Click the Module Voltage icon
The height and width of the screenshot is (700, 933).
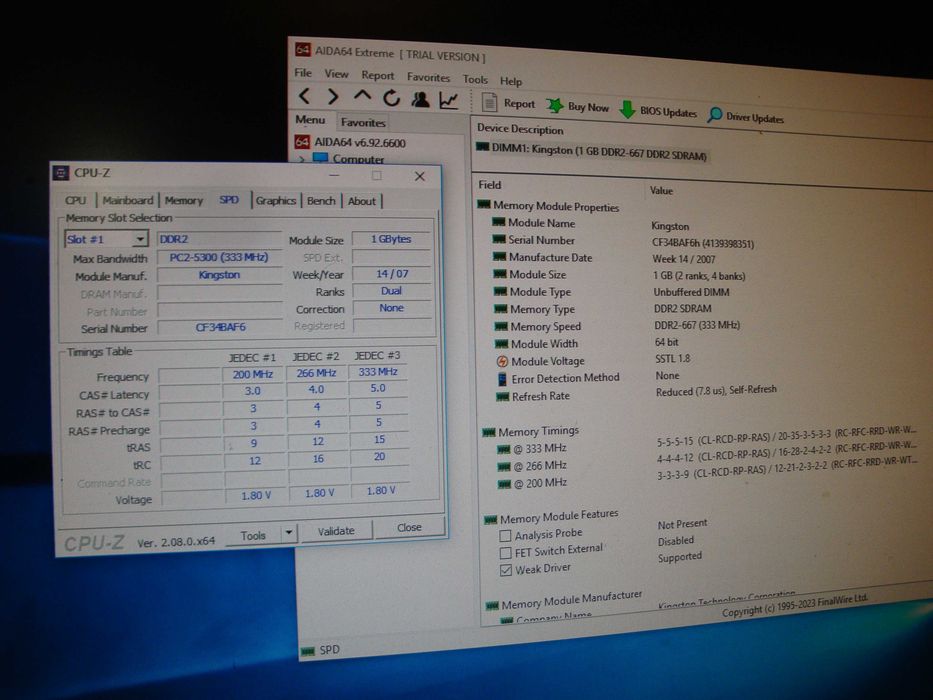[502, 361]
